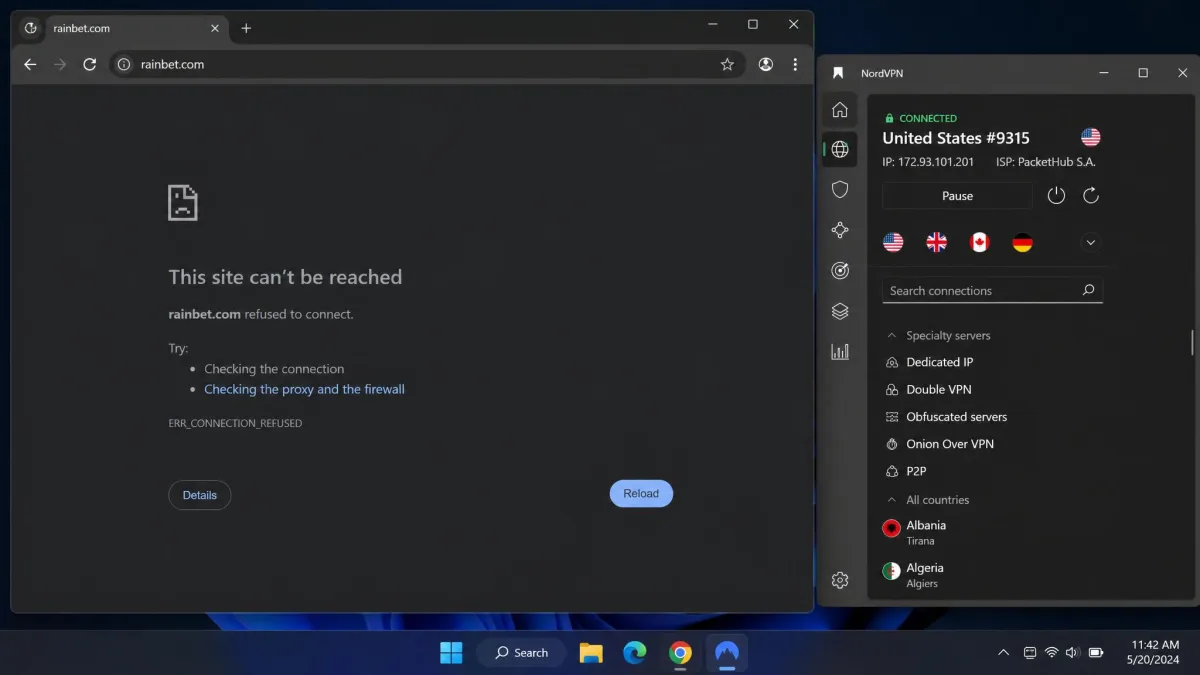The height and width of the screenshot is (675, 1200).
Task: Open Meshnet icon in NordVPN sidebar
Action: (x=840, y=230)
